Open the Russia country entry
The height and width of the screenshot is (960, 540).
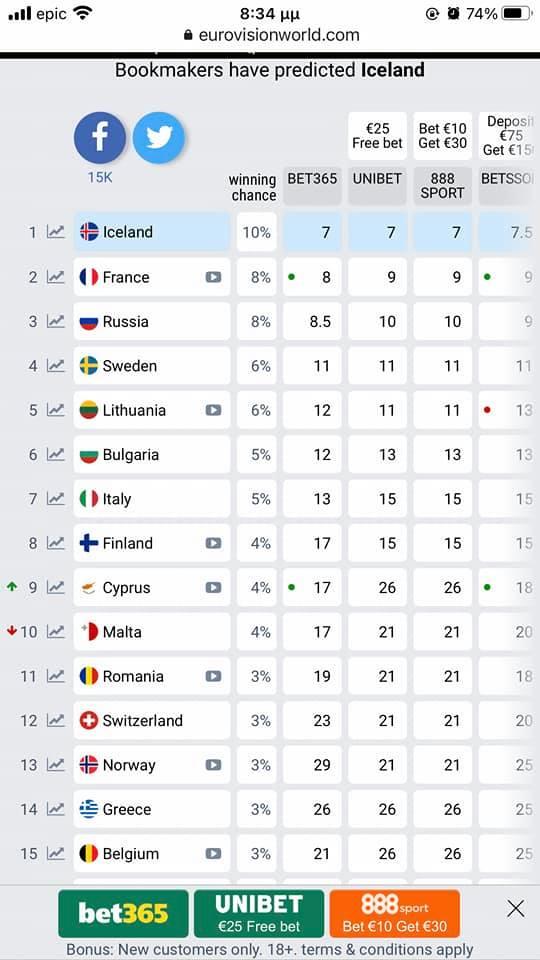(152, 321)
